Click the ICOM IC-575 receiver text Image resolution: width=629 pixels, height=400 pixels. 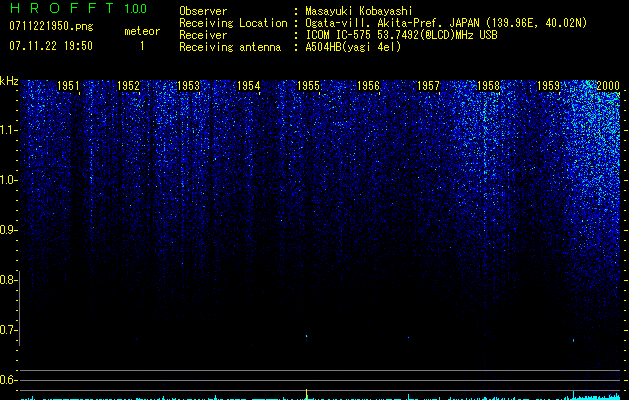[x=401, y=35]
